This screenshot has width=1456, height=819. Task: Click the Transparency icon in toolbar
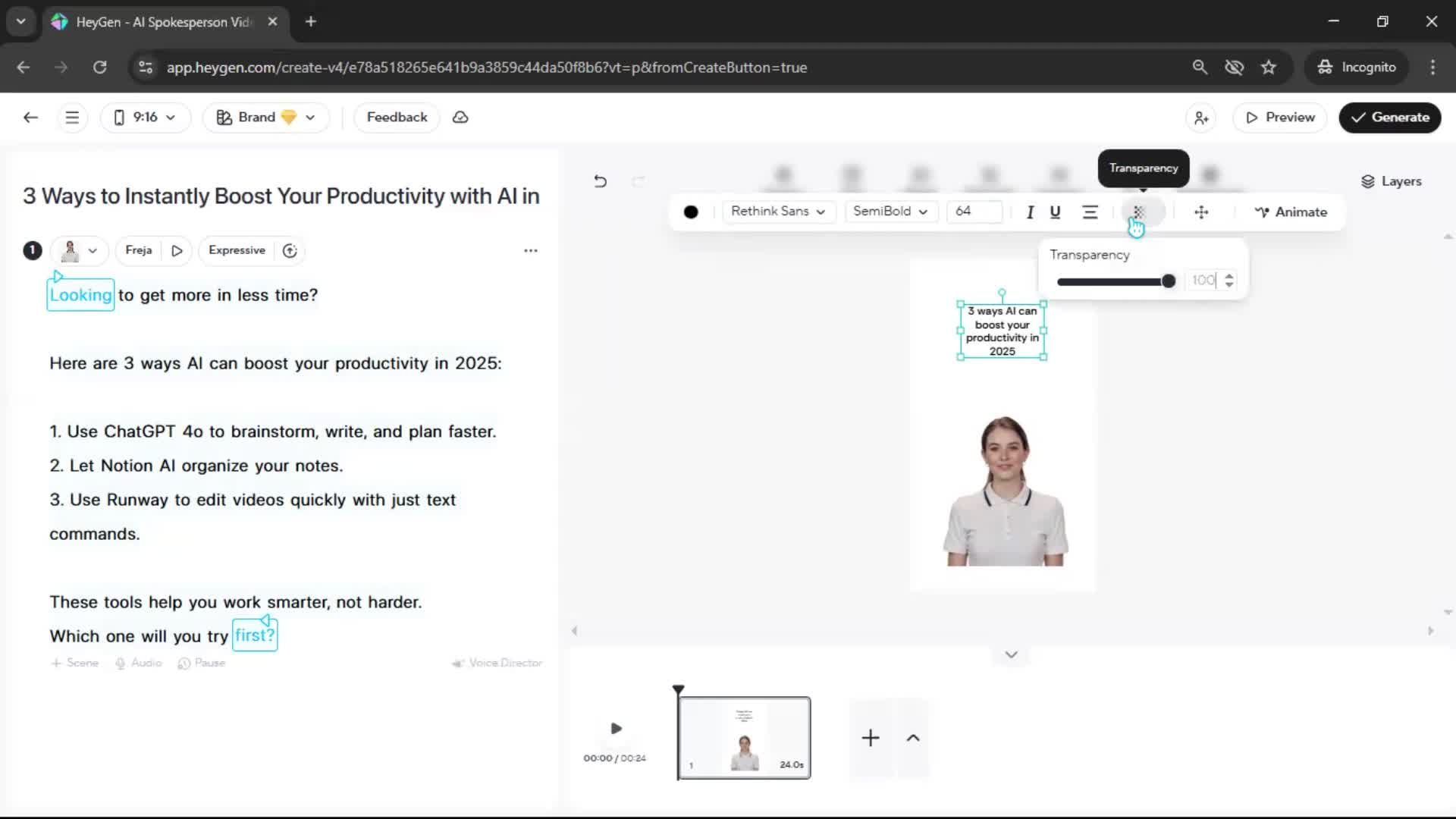[x=1138, y=212]
